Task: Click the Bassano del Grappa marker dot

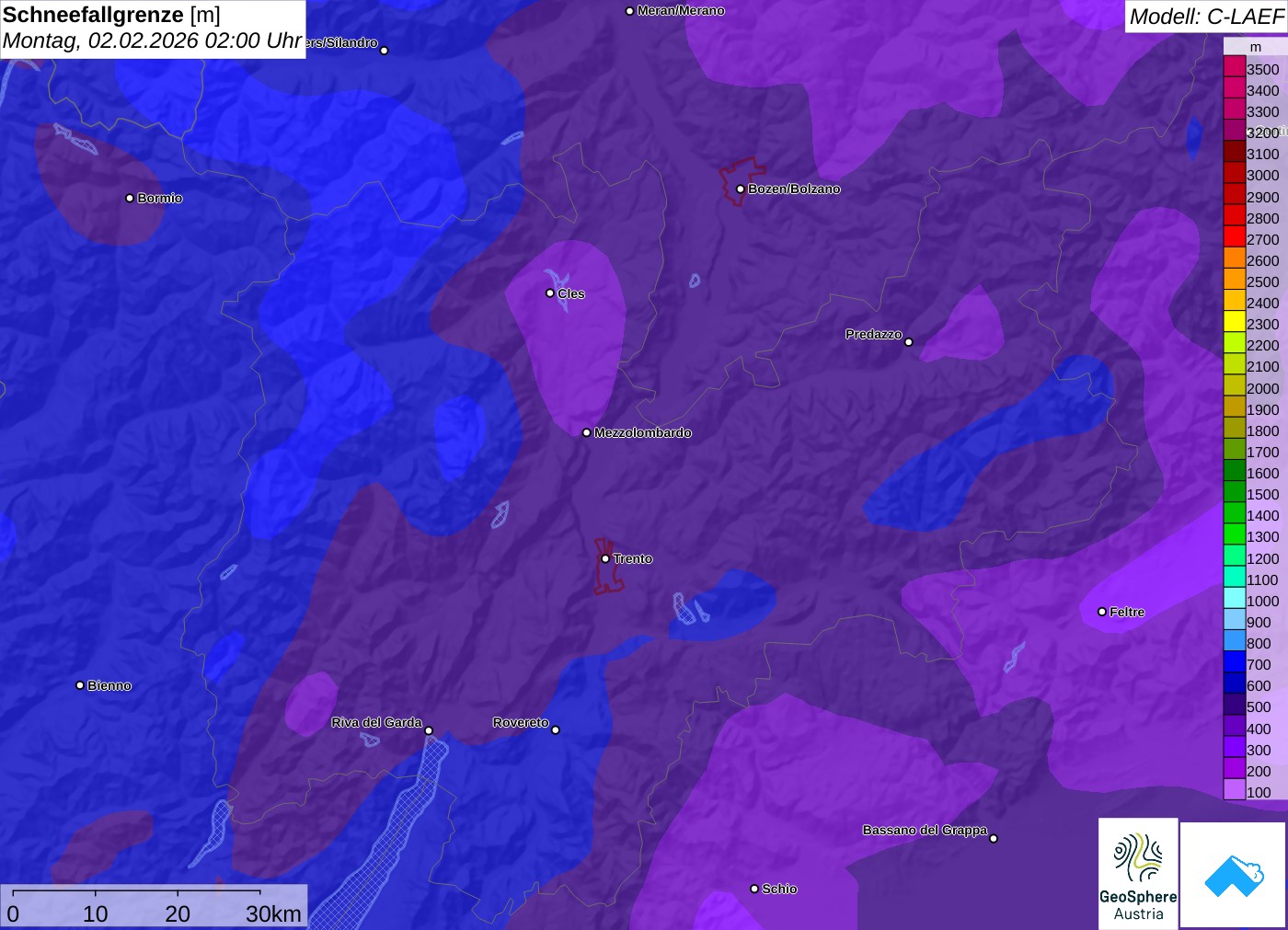Action: pos(994,838)
